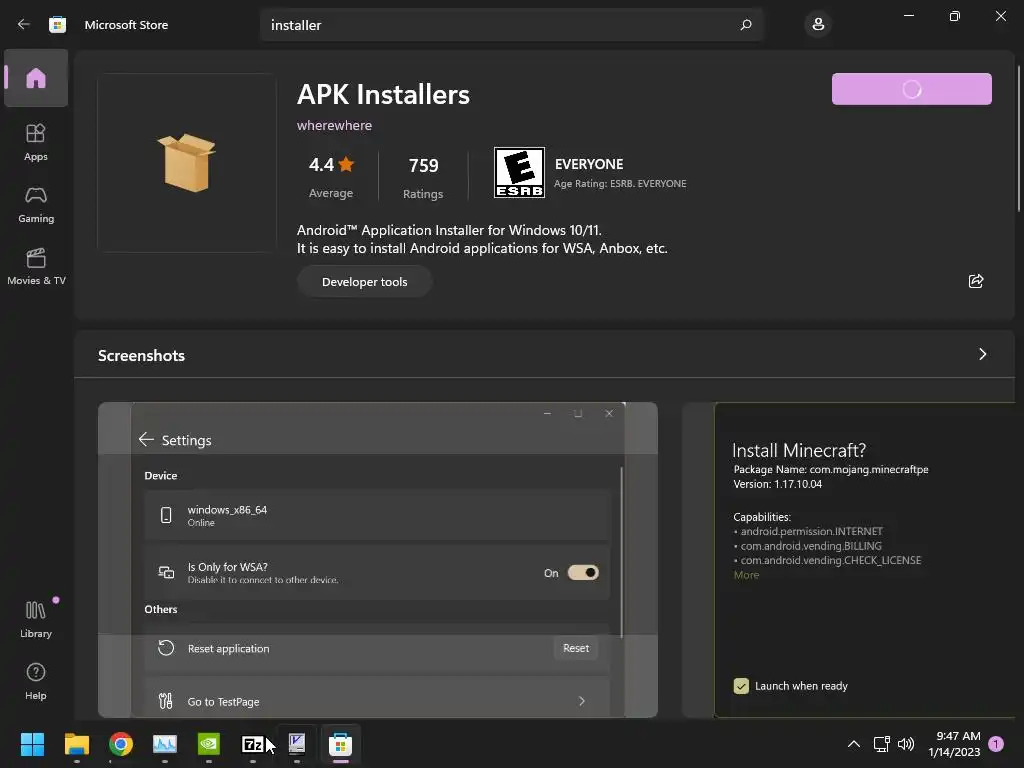Click the search magnifier icon

(x=746, y=25)
